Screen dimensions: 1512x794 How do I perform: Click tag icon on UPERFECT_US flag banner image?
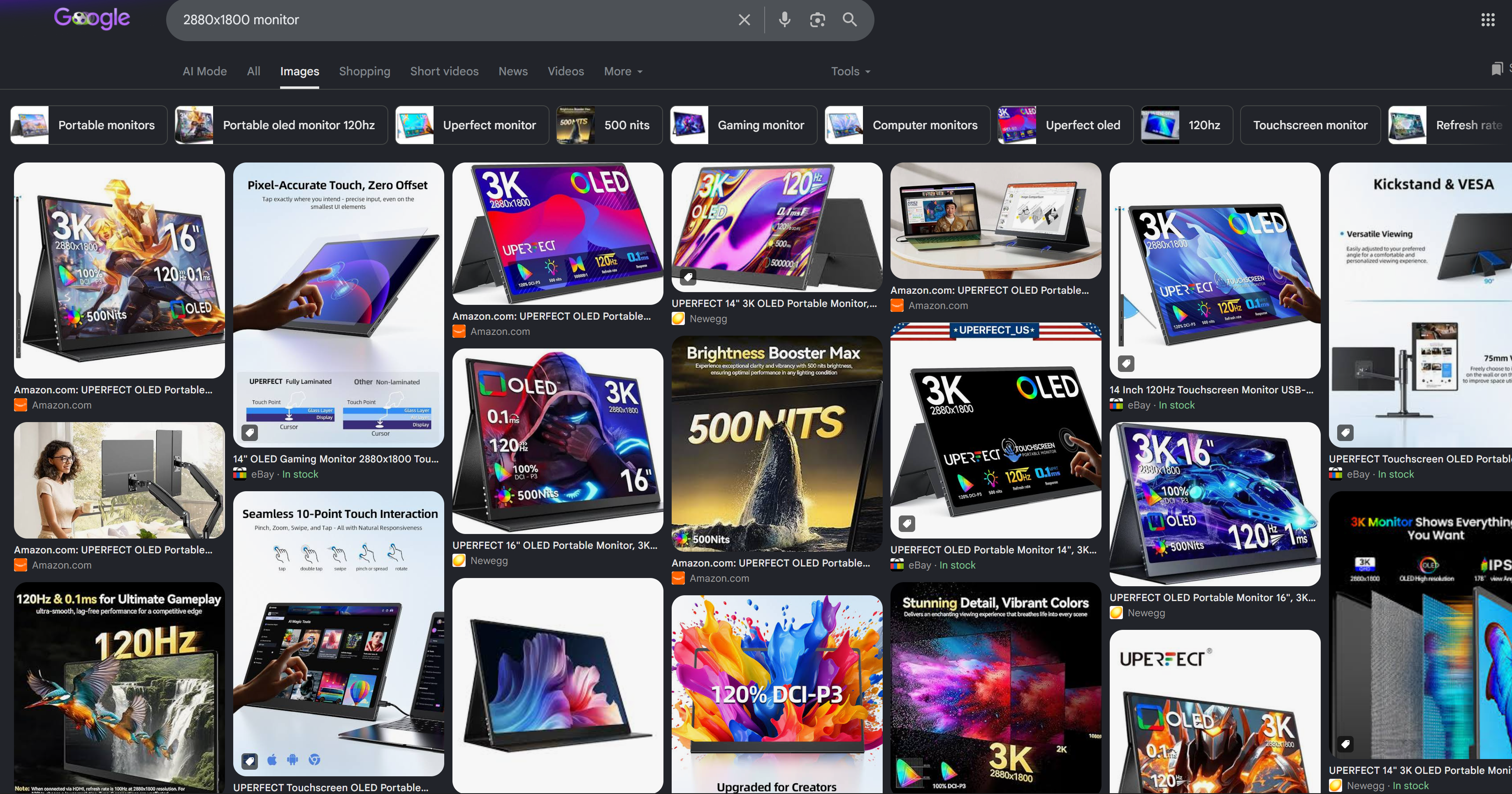[907, 524]
